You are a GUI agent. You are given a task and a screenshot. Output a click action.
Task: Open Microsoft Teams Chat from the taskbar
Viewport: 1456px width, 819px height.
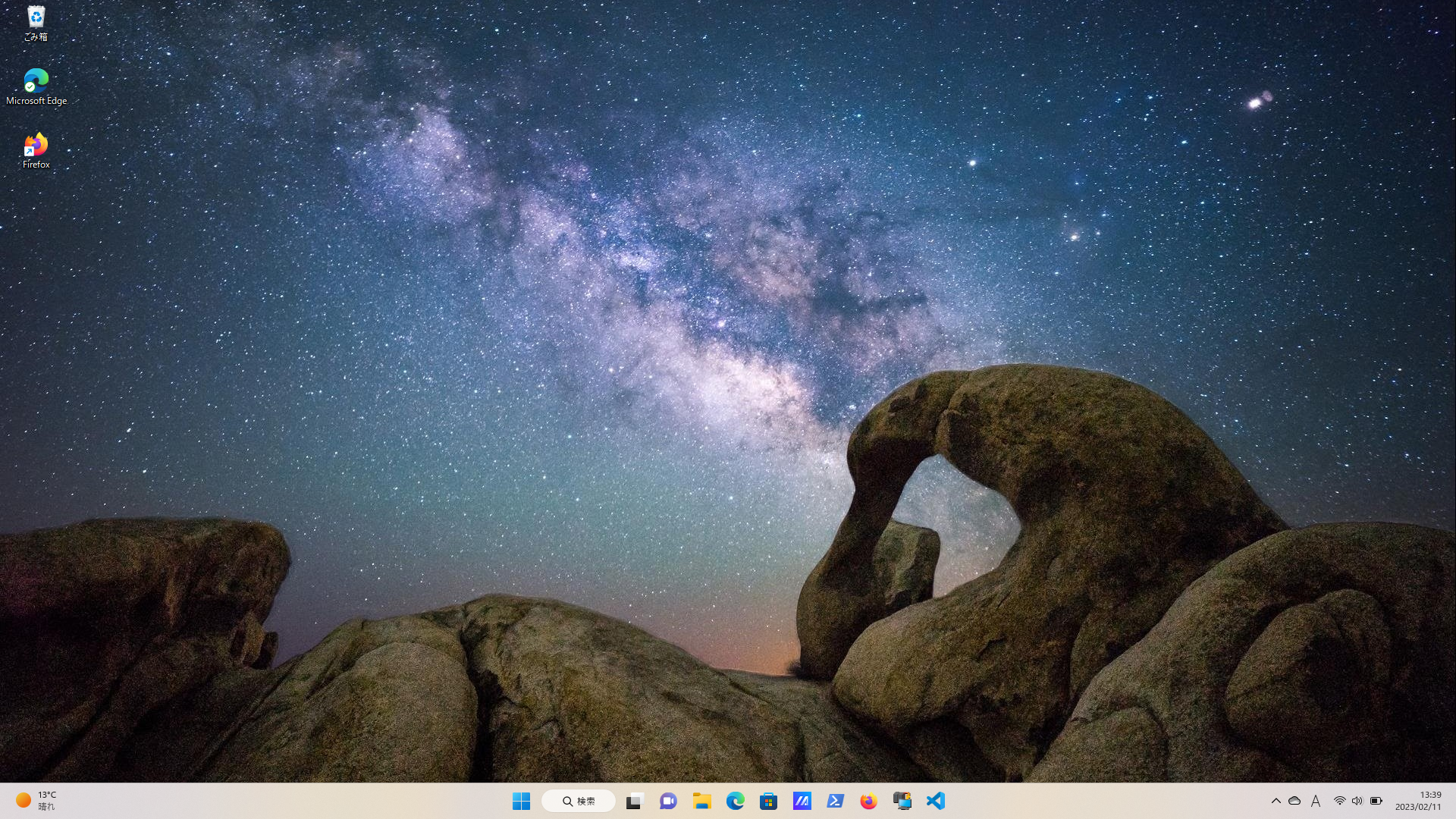click(668, 801)
